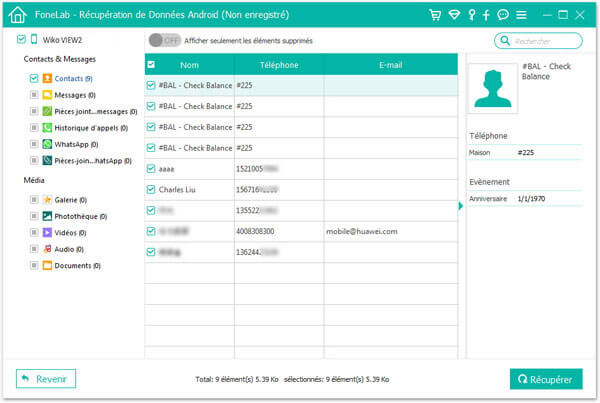Click the home icon in title bar
This screenshot has height=403, width=600.
(x=18, y=15)
